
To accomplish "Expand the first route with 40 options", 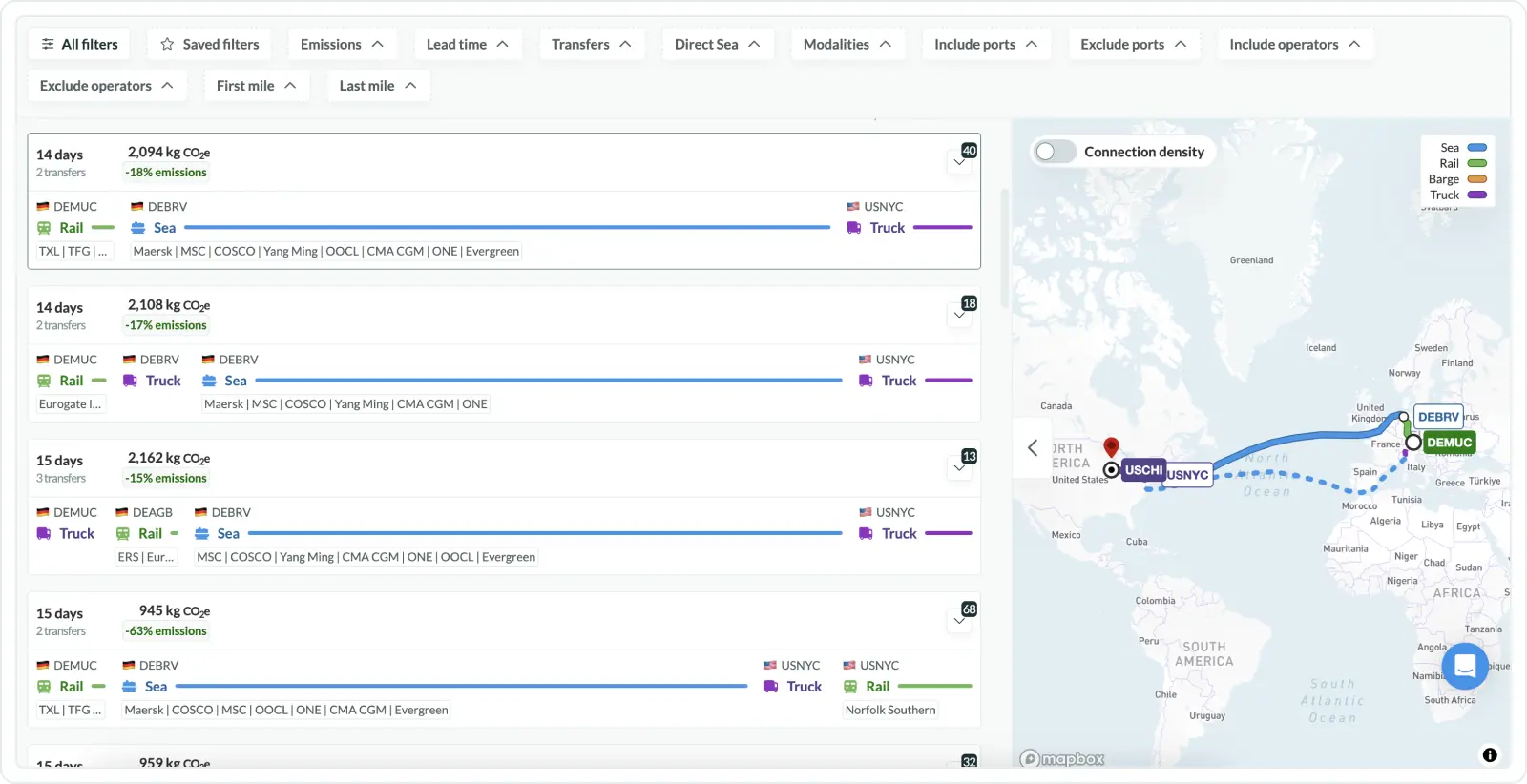I will [959, 162].
